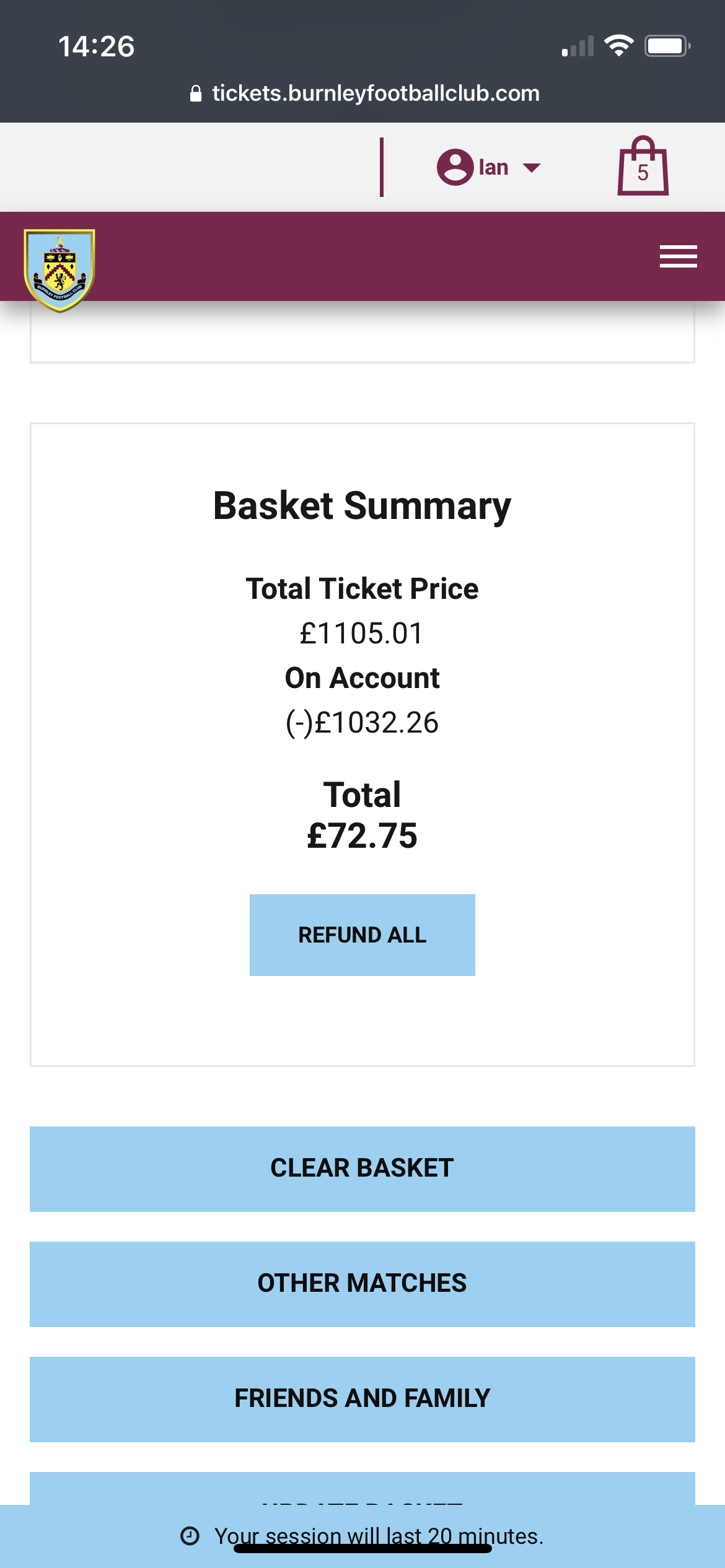Tap the tickets.burnleyfootballclub.com address bar
Screen dimensions: 725x1568
click(x=364, y=94)
